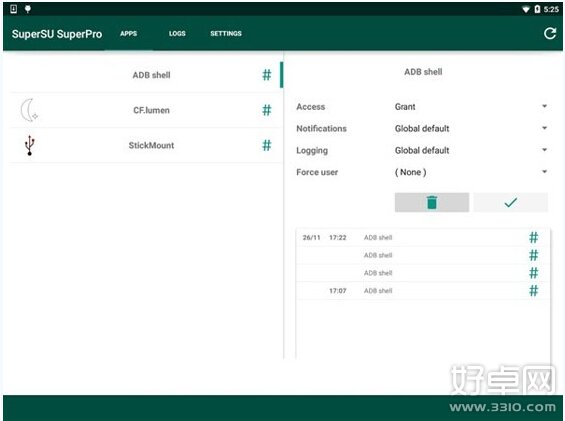Click the Force user label
Image resolution: width=565 pixels, height=421 pixels.
click(317, 172)
